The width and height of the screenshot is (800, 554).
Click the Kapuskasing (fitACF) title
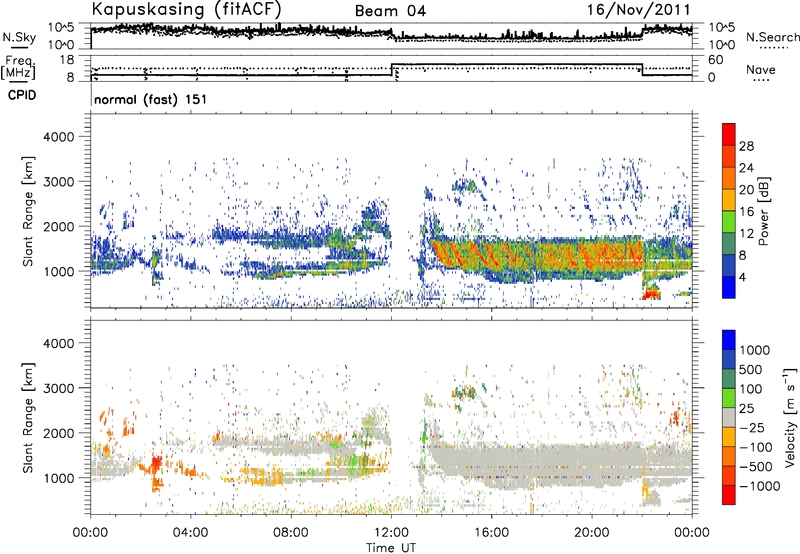tap(186, 9)
